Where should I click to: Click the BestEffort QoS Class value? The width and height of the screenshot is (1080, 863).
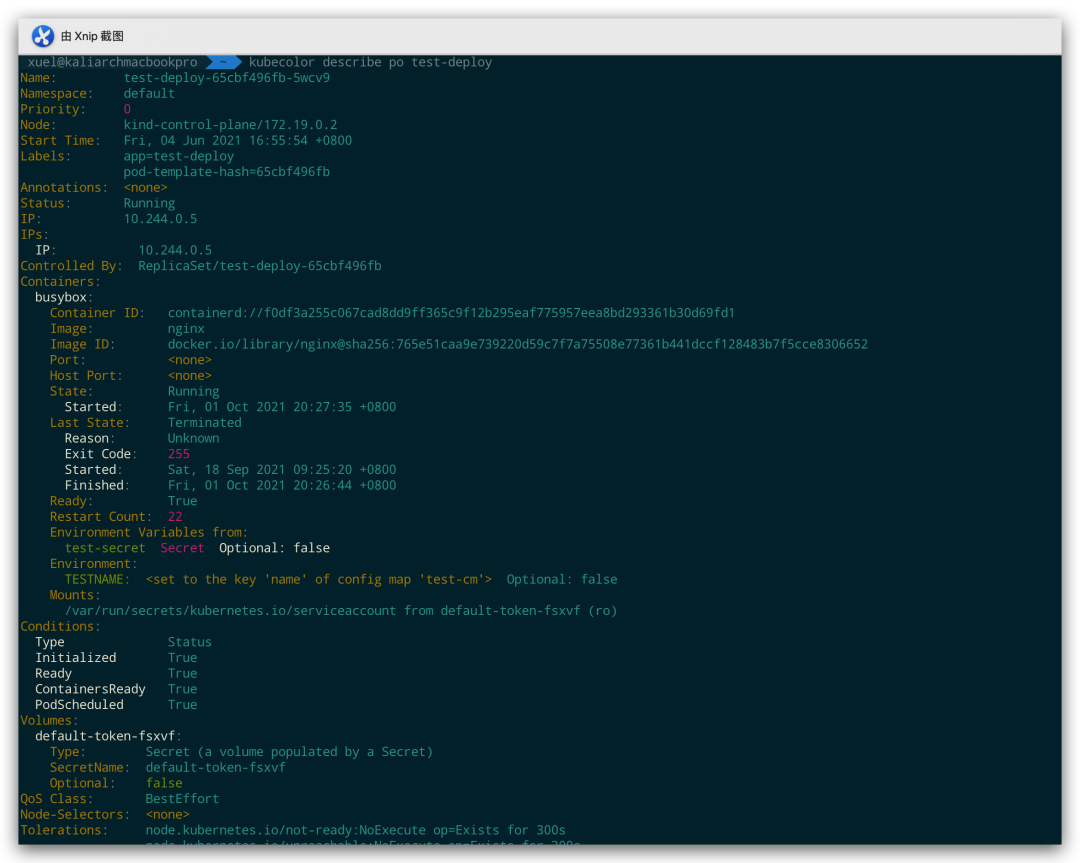182,799
